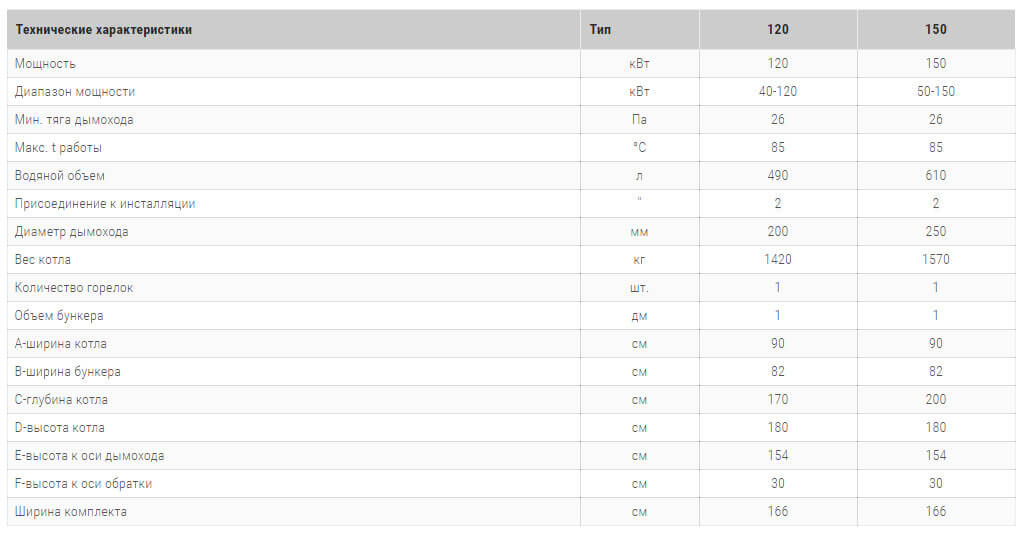Click the "Диапазон мощности" row label
The image size is (1021, 535).
point(75,92)
